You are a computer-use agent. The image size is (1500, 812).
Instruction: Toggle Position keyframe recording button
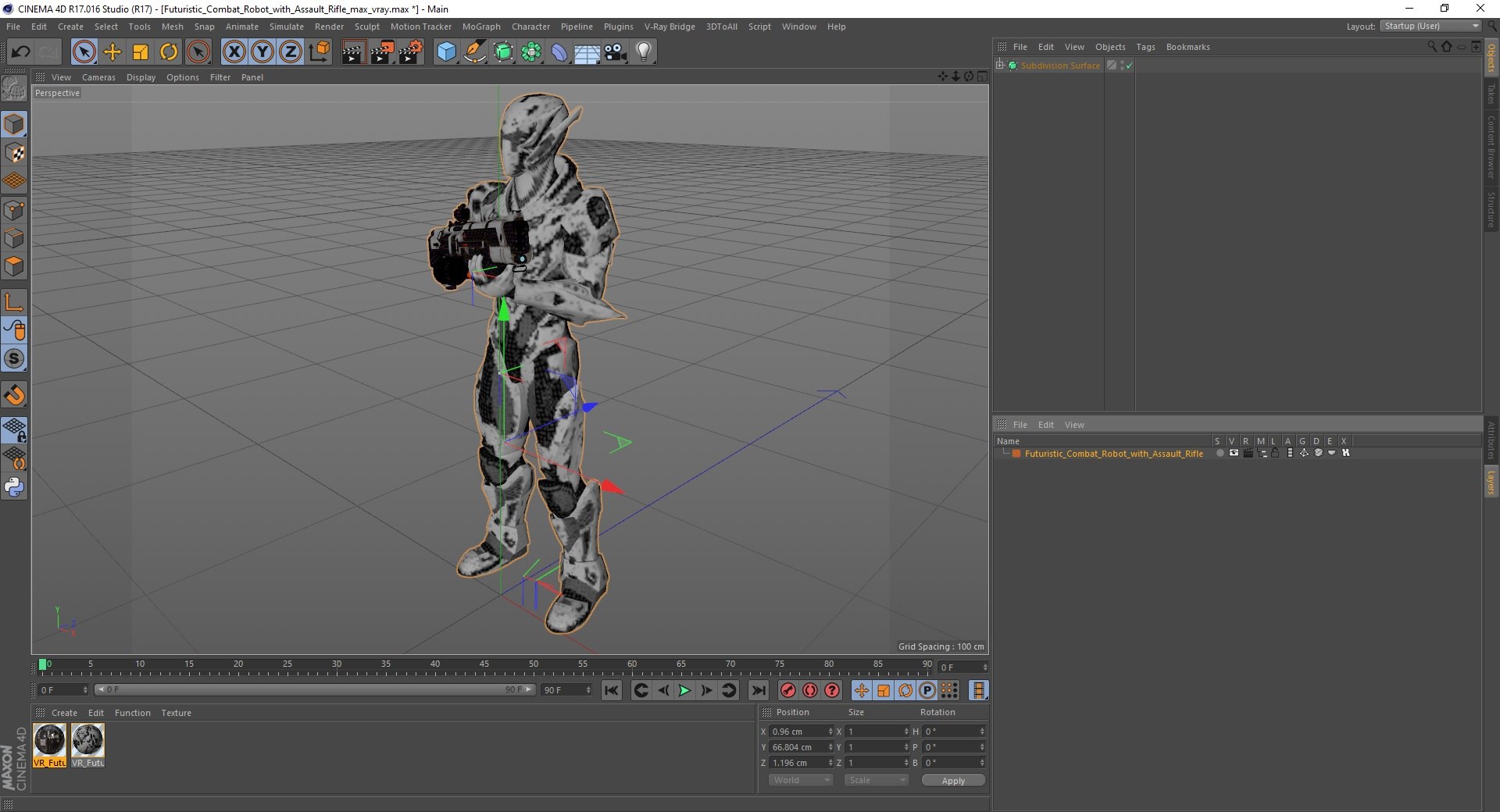pos(862,690)
